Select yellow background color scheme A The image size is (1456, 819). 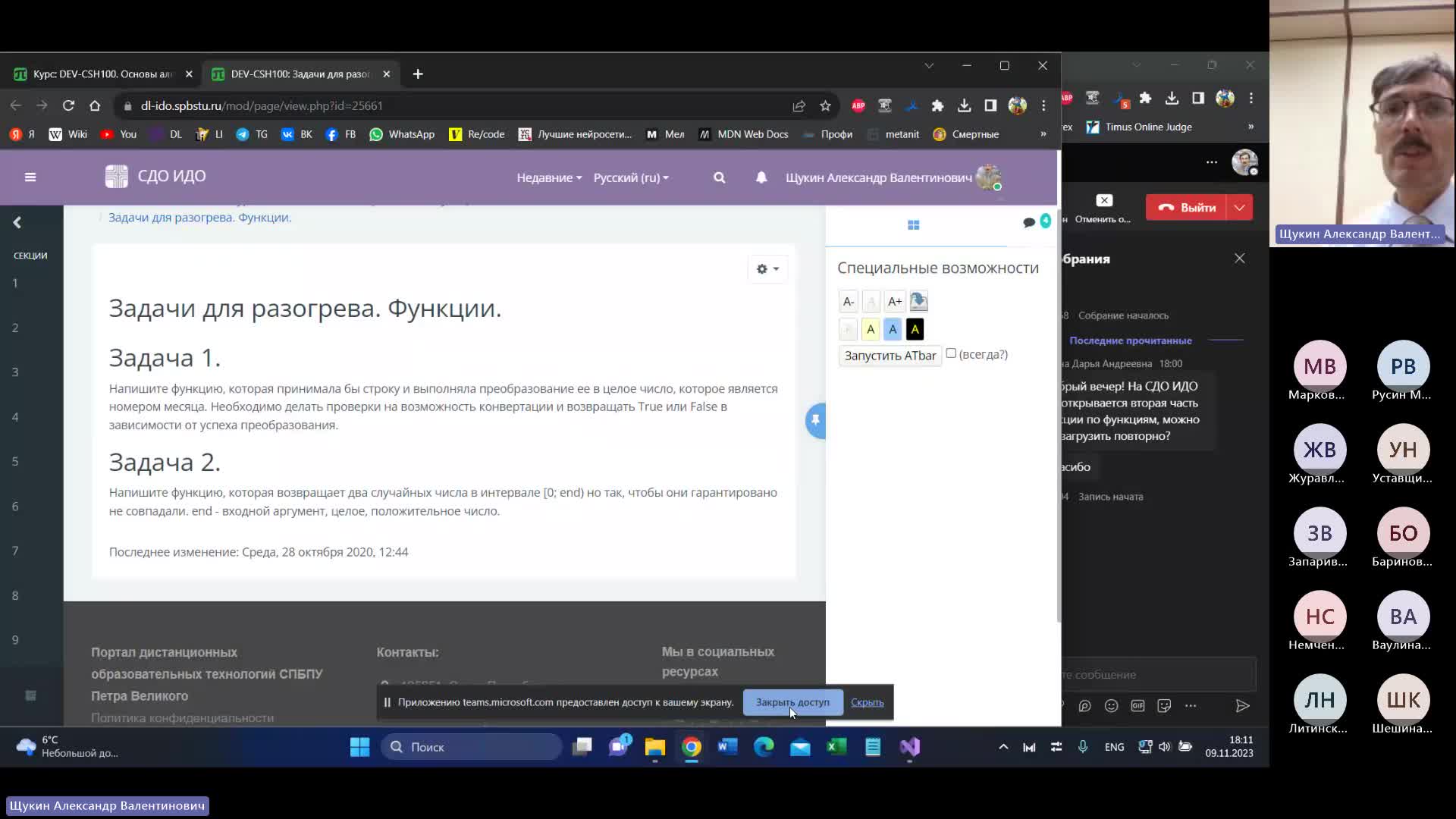point(871,329)
